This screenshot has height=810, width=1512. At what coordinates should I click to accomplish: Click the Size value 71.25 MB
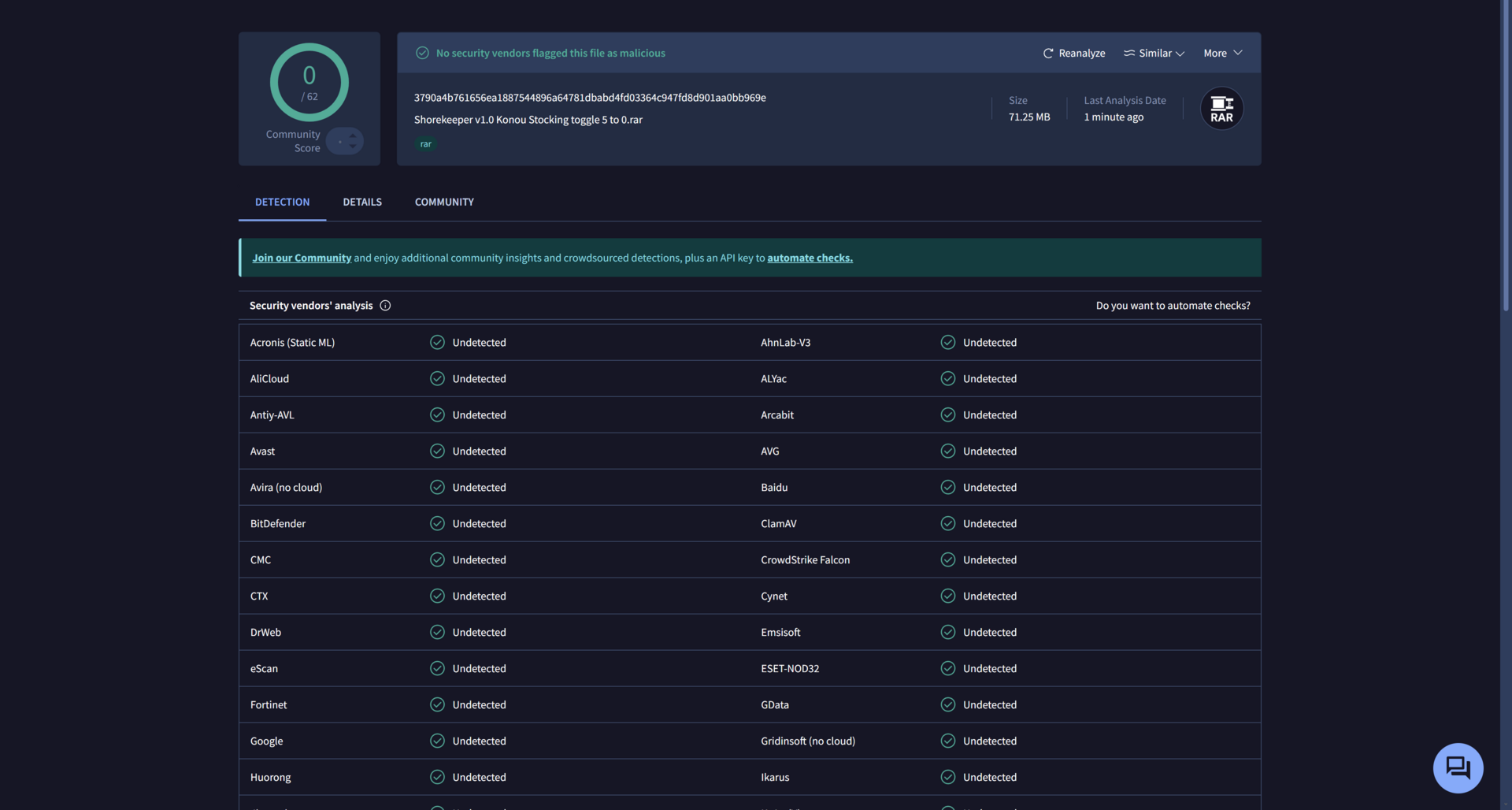(1029, 117)
